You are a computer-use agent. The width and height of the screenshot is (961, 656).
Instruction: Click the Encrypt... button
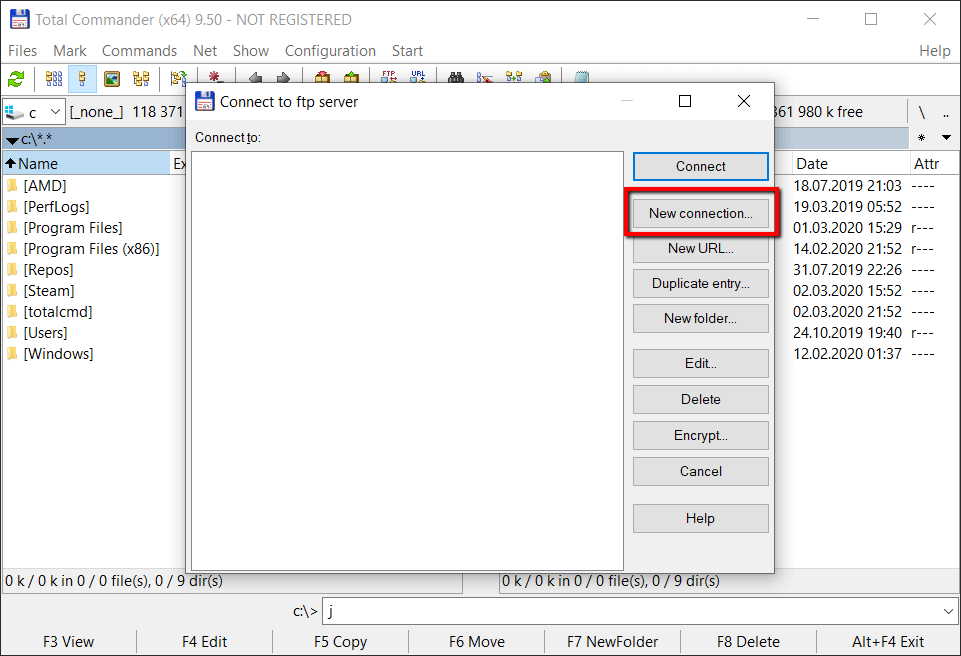[701, 435]
